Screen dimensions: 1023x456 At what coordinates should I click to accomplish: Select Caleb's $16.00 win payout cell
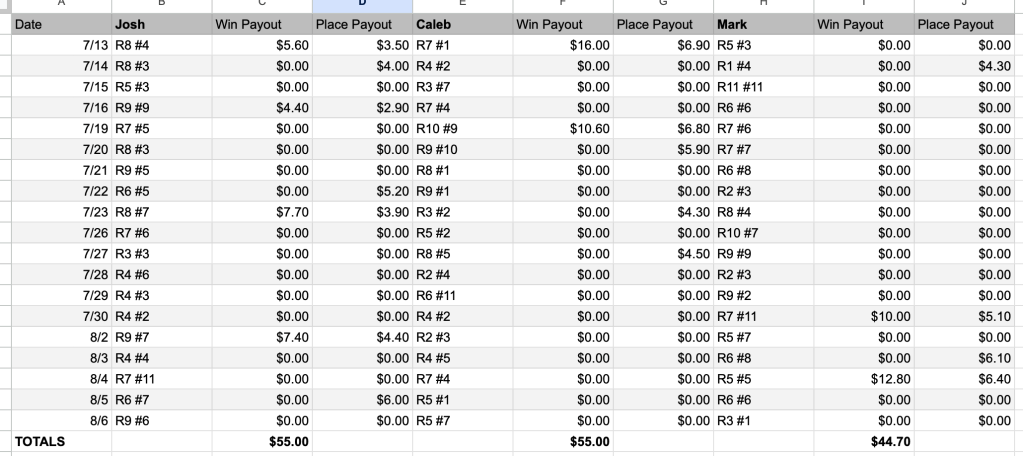point(563,45)
